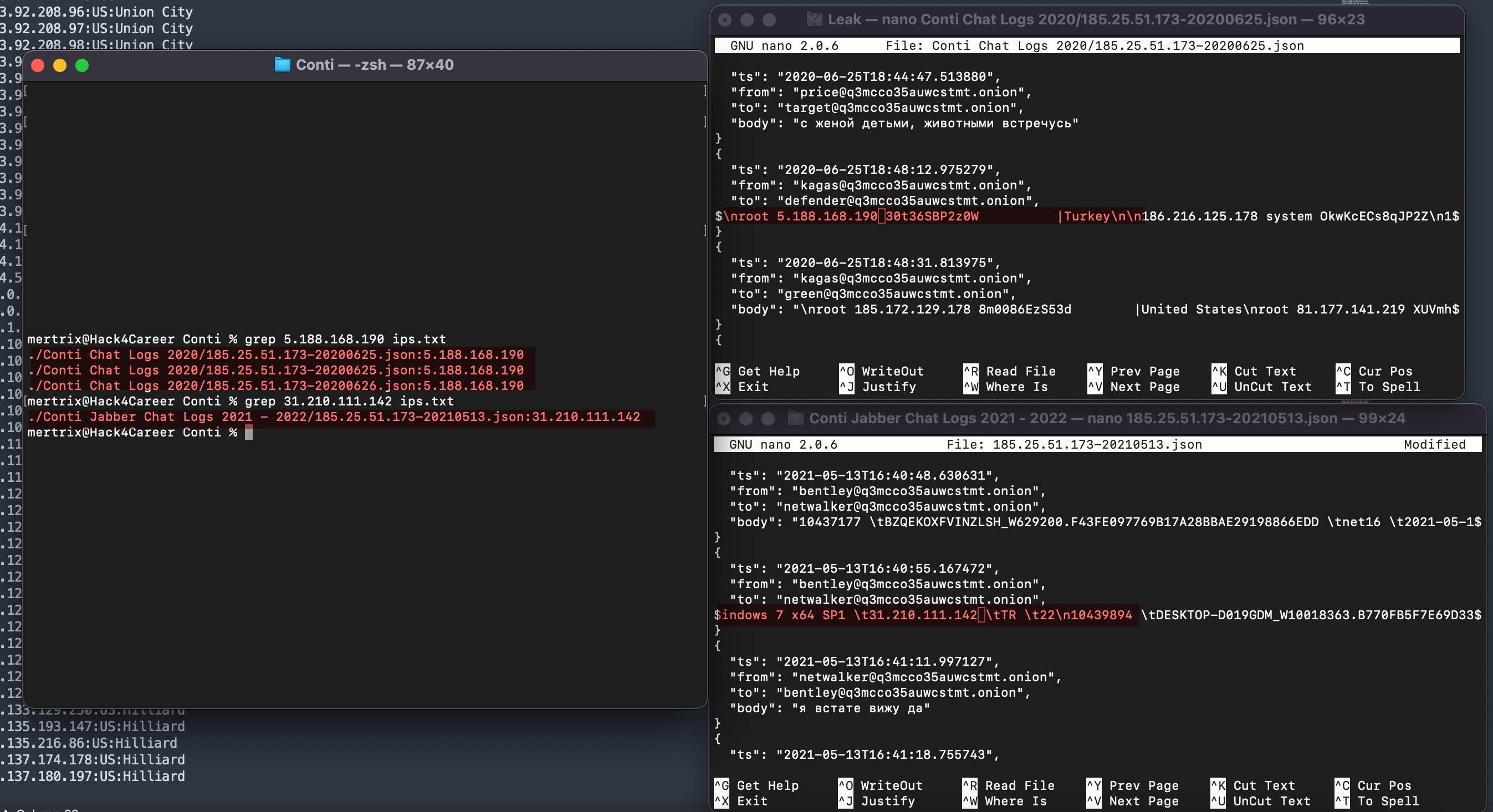This screenshot has width=1493, height=812.
Task: Click 'netwalker@q3mcco35auwcstmt.onion' from line in bottom nano
Action: 896,677
